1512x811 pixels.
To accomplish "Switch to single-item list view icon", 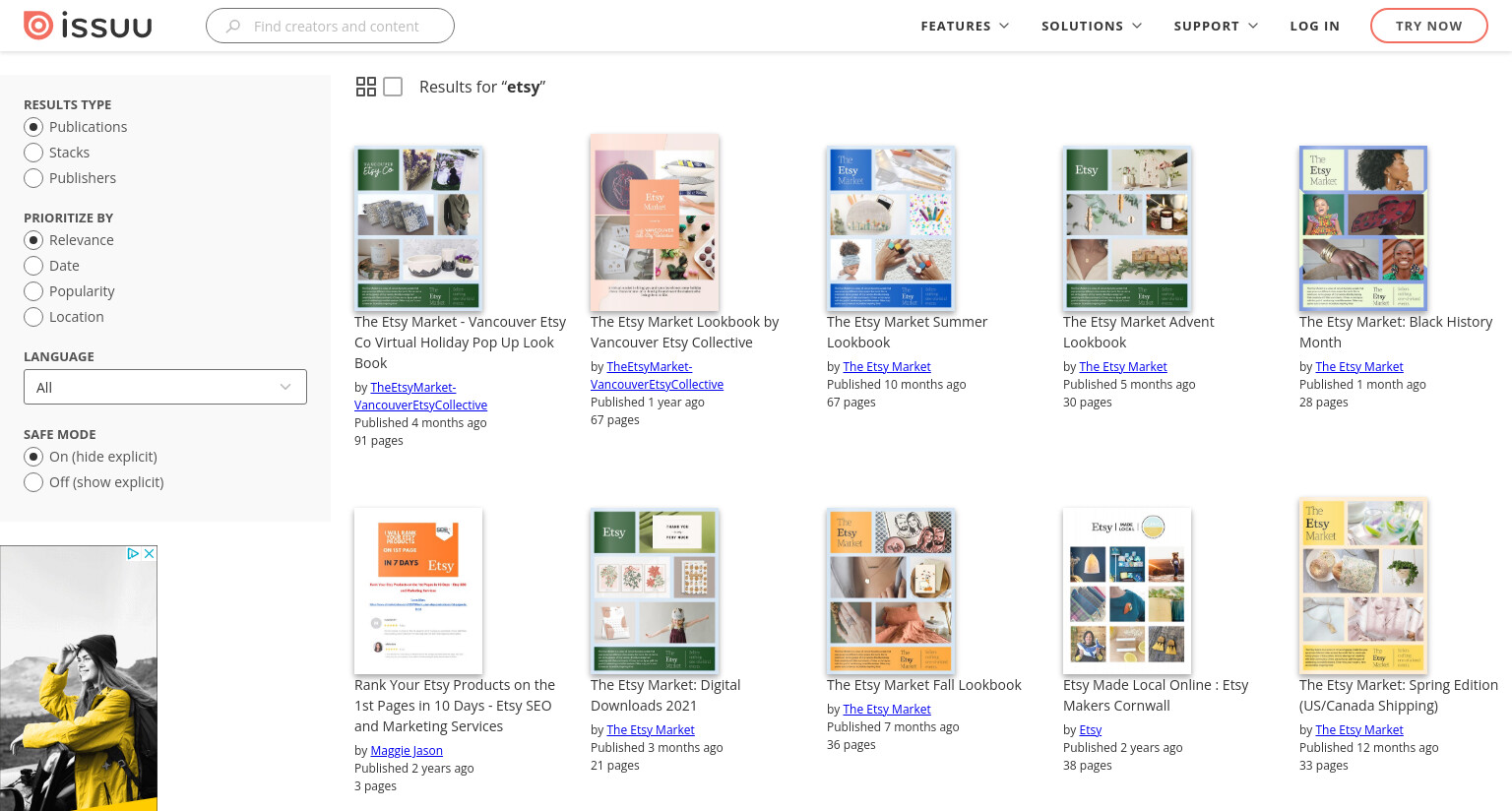I will (x=393, y=87).
